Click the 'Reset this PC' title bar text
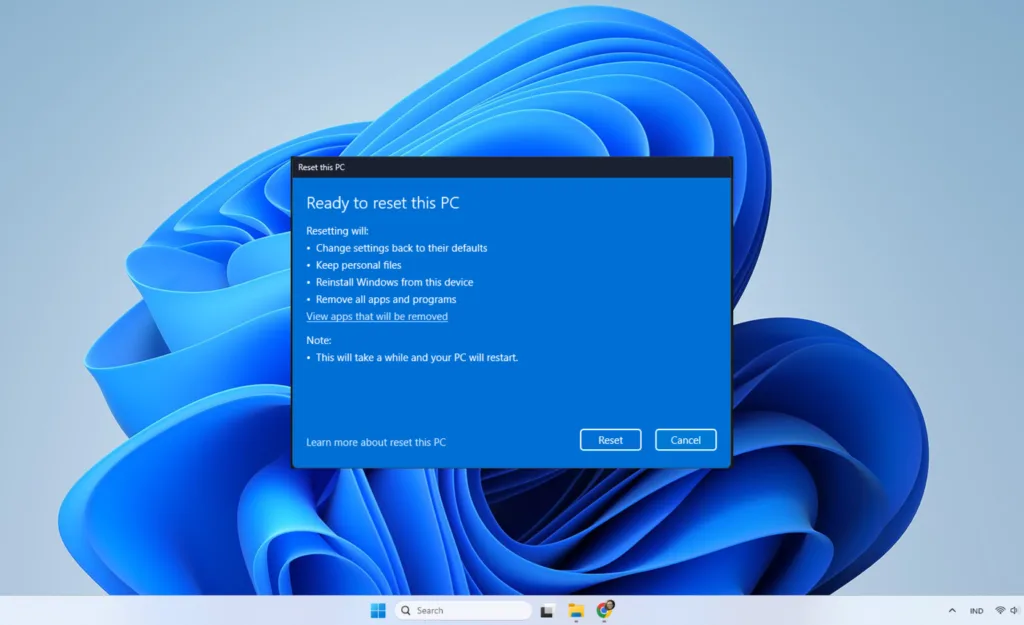This screenshot has width=1024, height=625. click(x=321, y=168)
